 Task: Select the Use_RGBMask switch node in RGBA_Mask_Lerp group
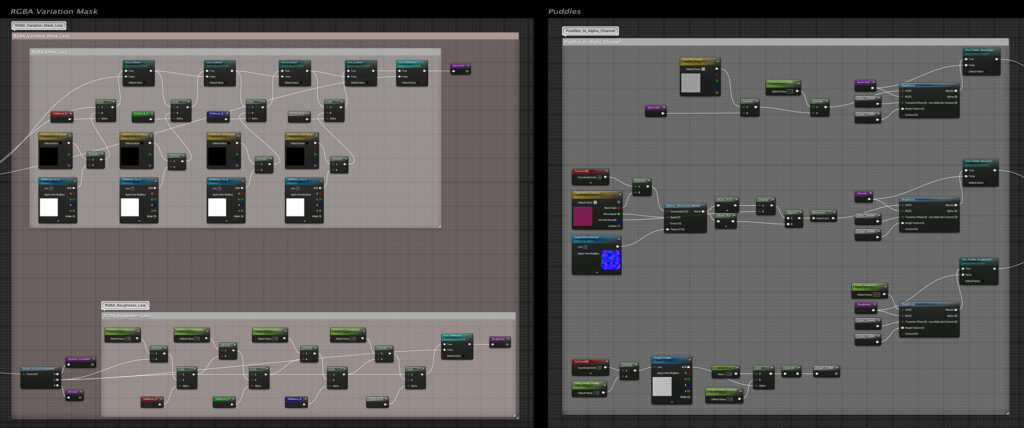(x=411, y=73)
